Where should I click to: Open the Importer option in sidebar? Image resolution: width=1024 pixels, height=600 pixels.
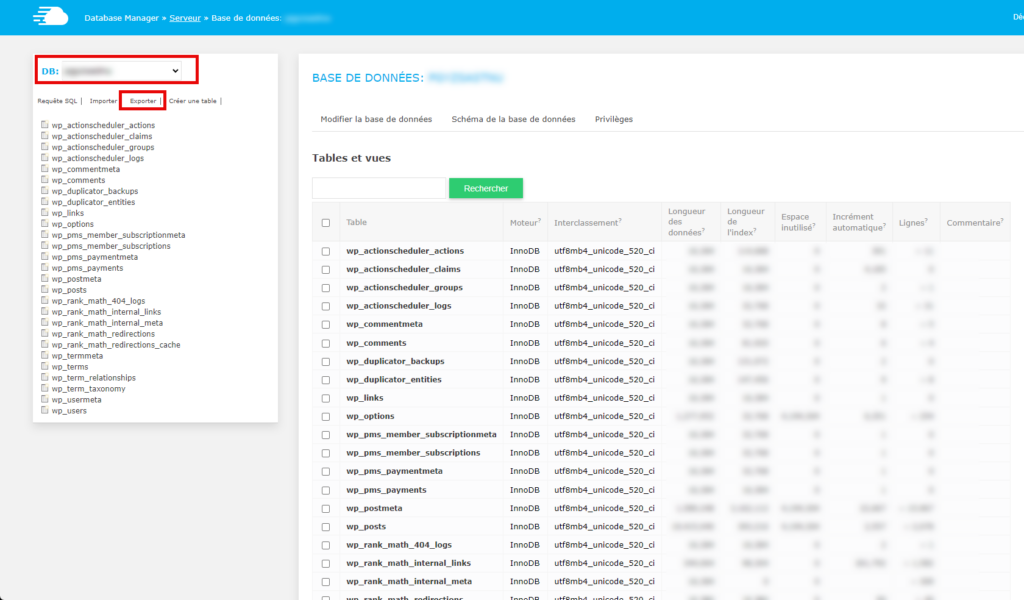pos(103,101)
